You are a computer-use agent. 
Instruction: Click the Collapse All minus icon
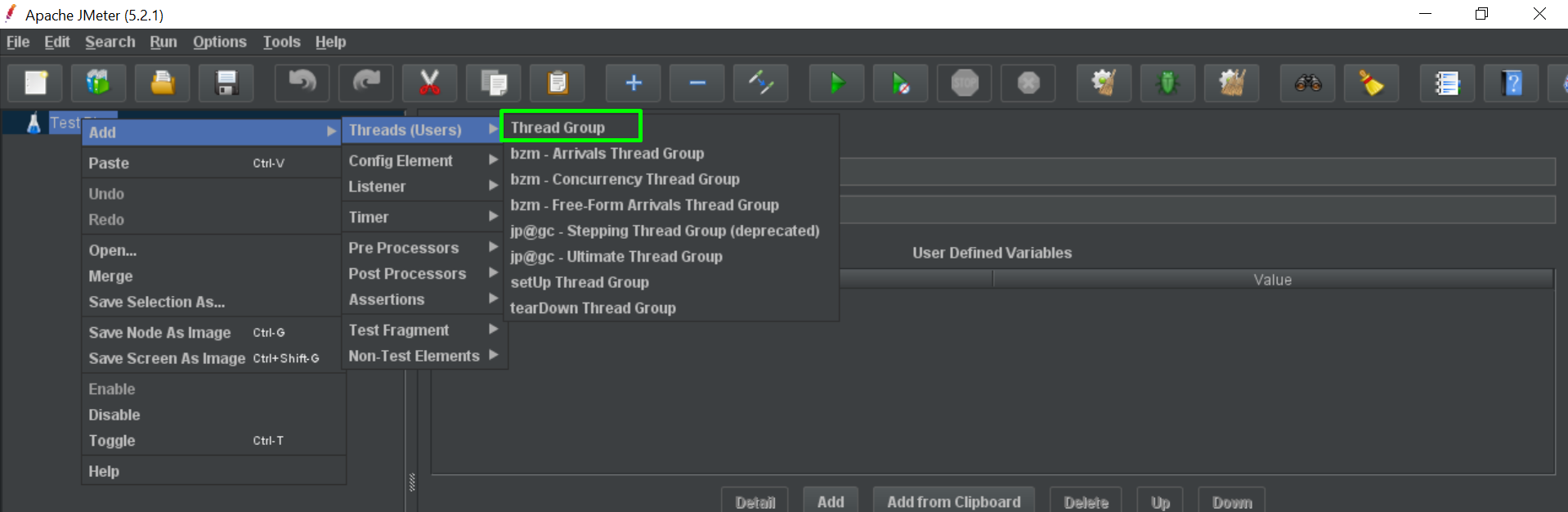(697, 83)
